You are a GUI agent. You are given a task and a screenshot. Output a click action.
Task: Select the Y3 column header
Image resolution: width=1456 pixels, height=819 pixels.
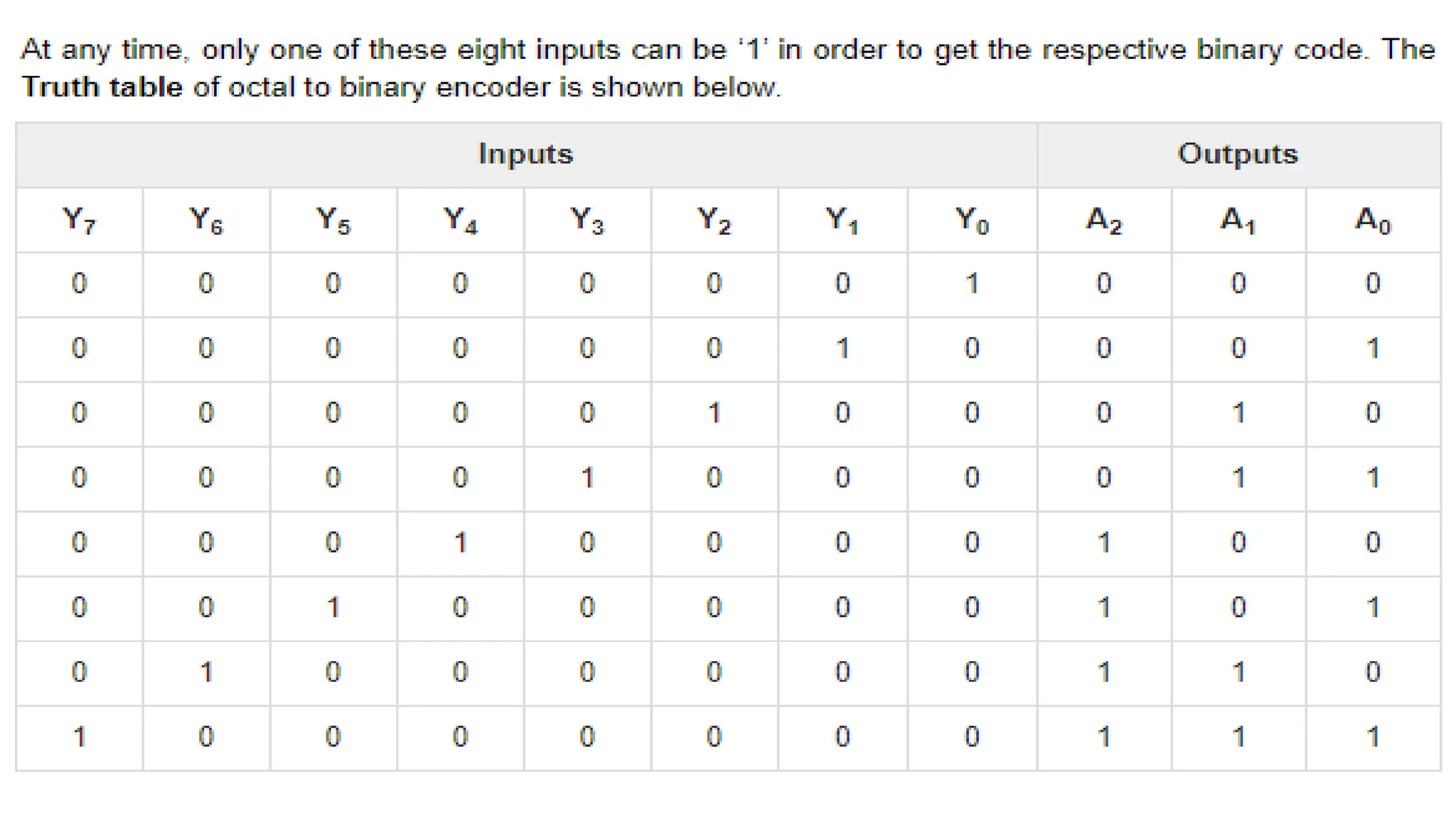pos(587,220)
